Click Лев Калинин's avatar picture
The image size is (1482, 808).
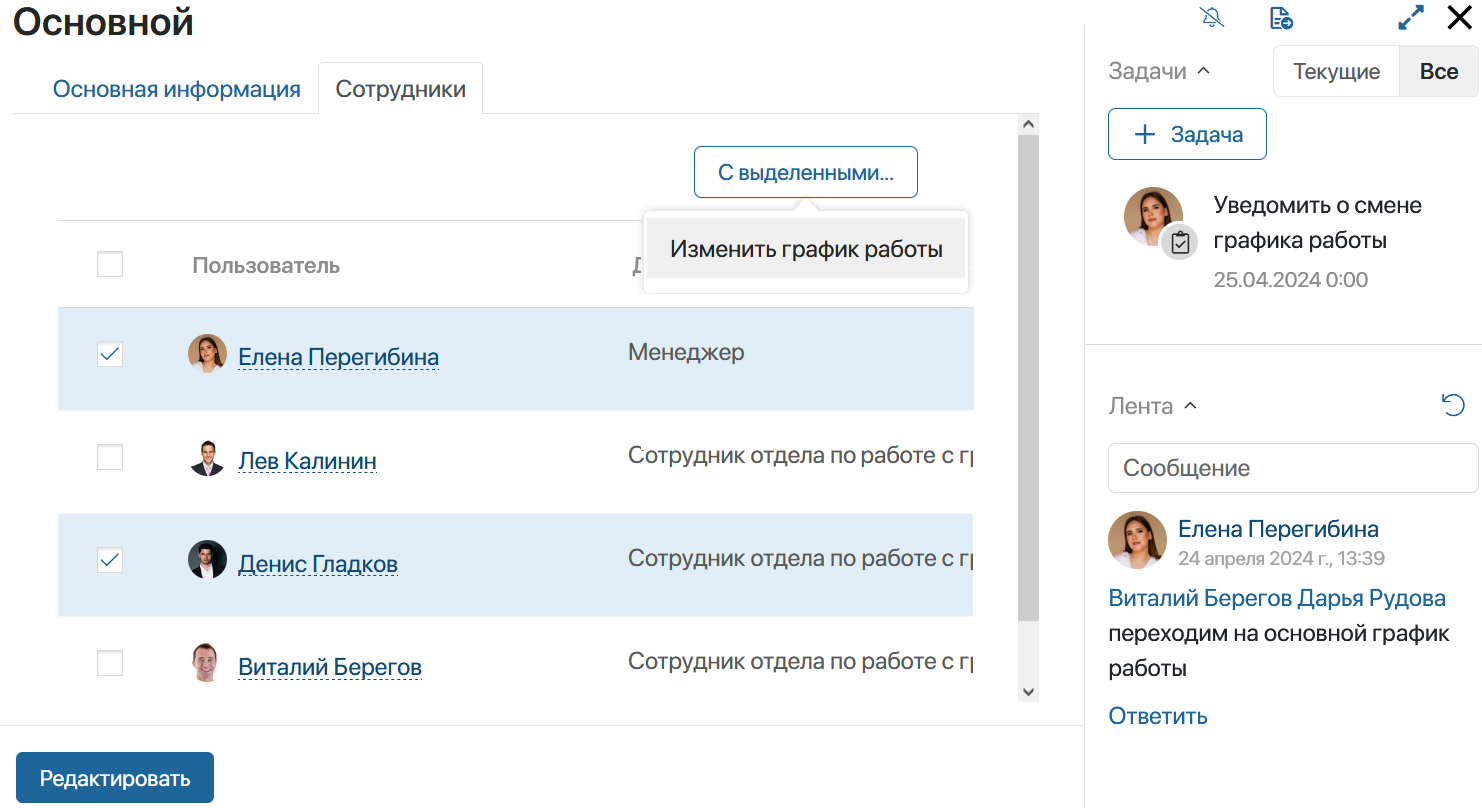[207, 458]
